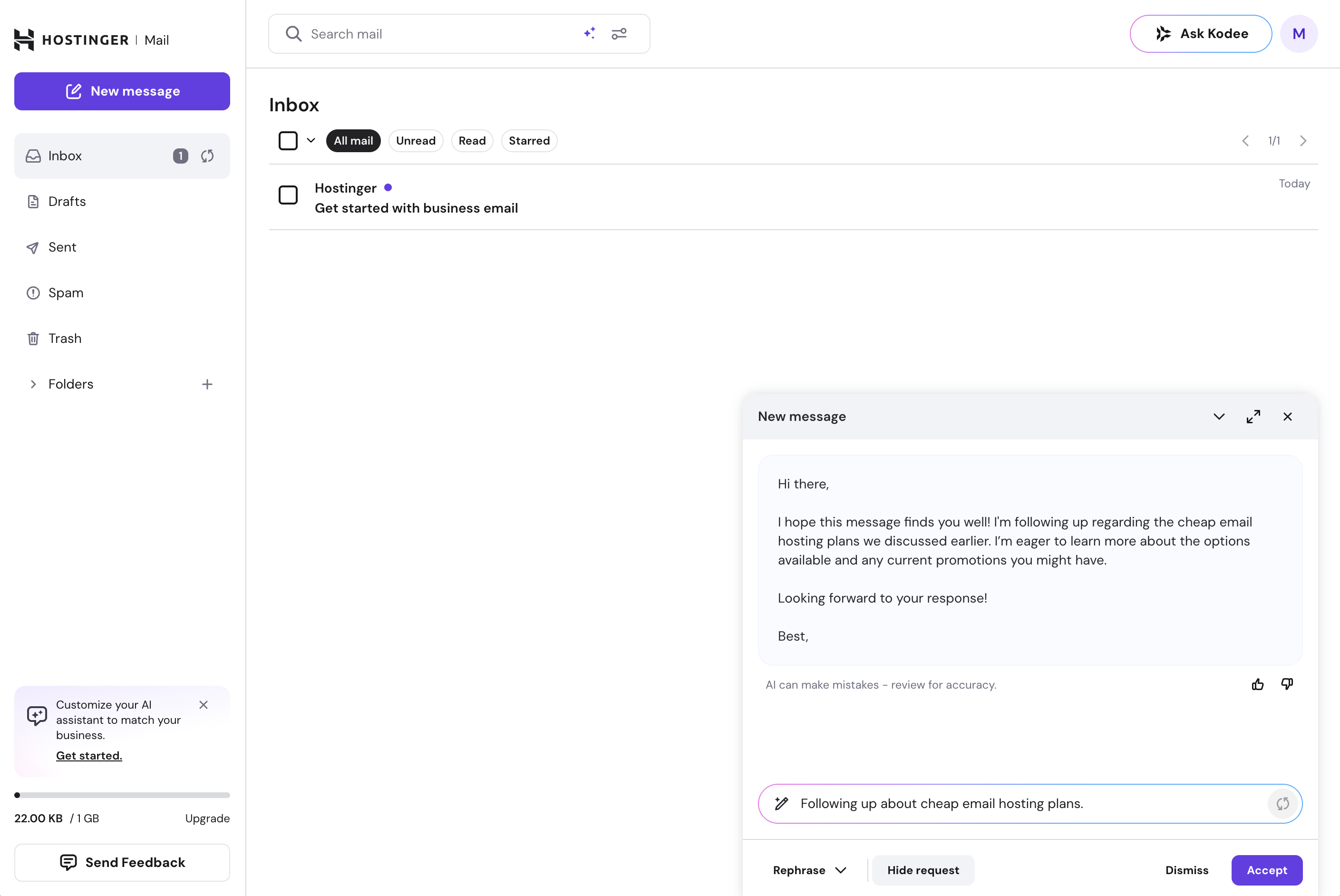
Task: Accept the AI-generated message
Action: 1266,870
